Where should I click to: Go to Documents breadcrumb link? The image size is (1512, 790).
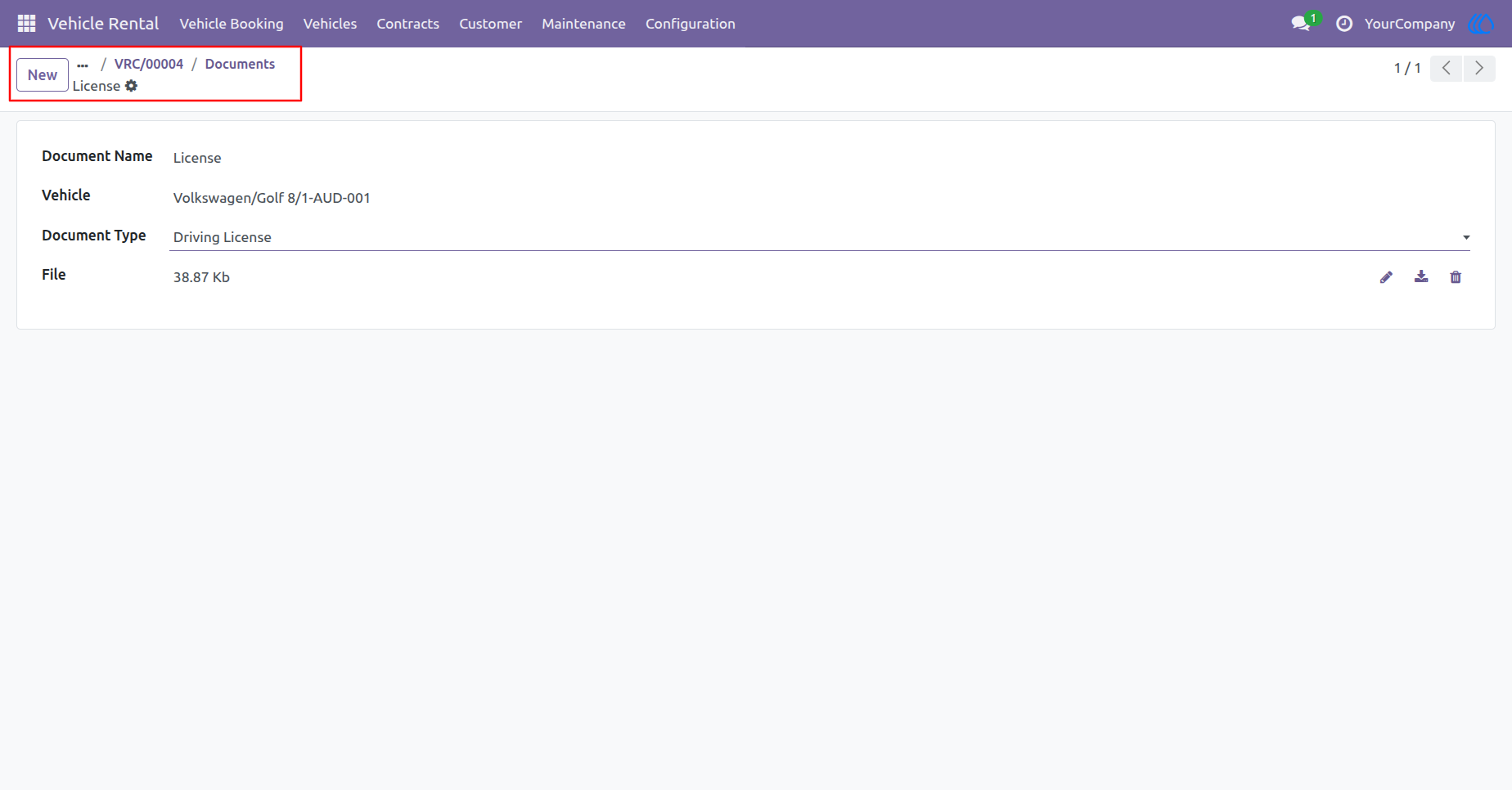tap(240, 64)
